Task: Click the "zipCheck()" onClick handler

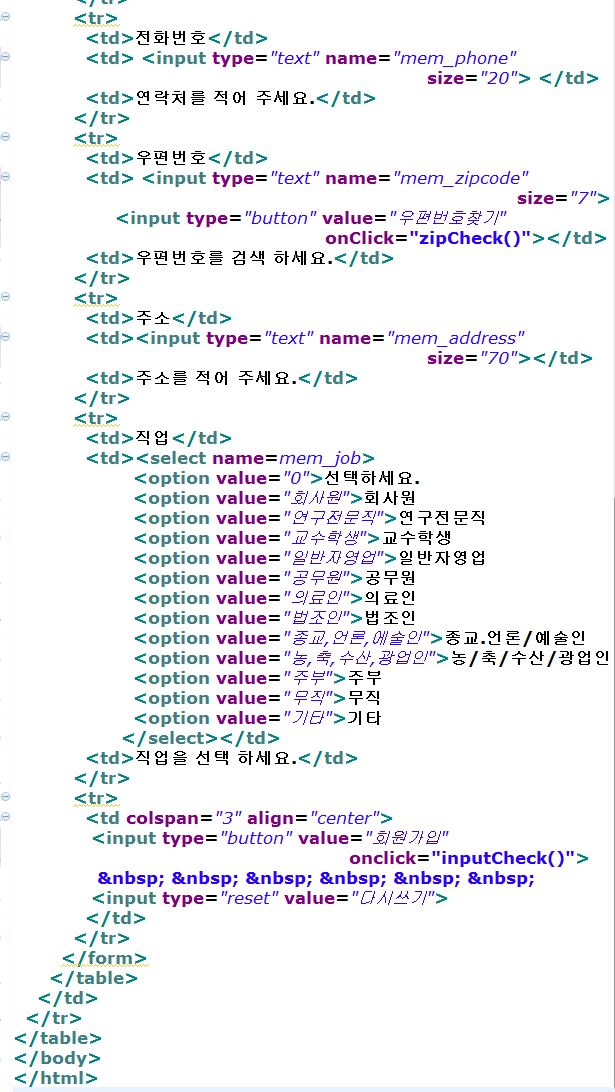Action: [471, 238]
